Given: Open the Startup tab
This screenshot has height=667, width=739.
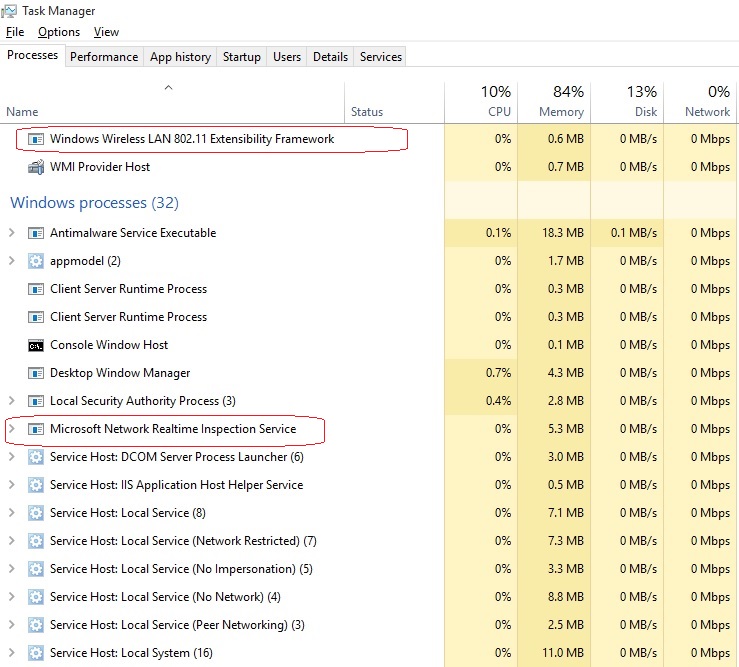Looking at the screenshot, I should (x=241, y=57).
